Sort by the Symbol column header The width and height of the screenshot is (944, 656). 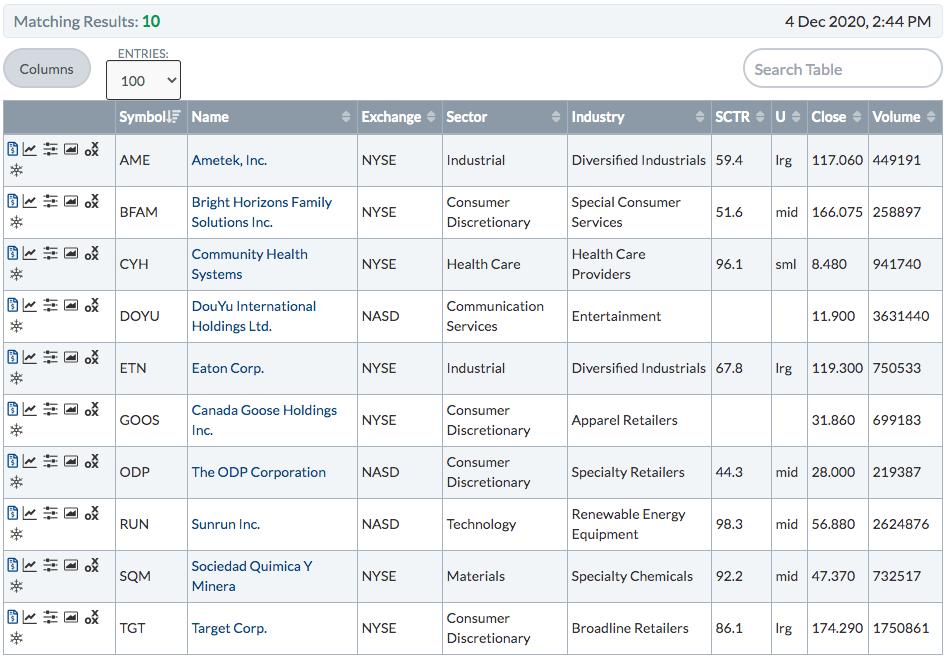point(151,117)
